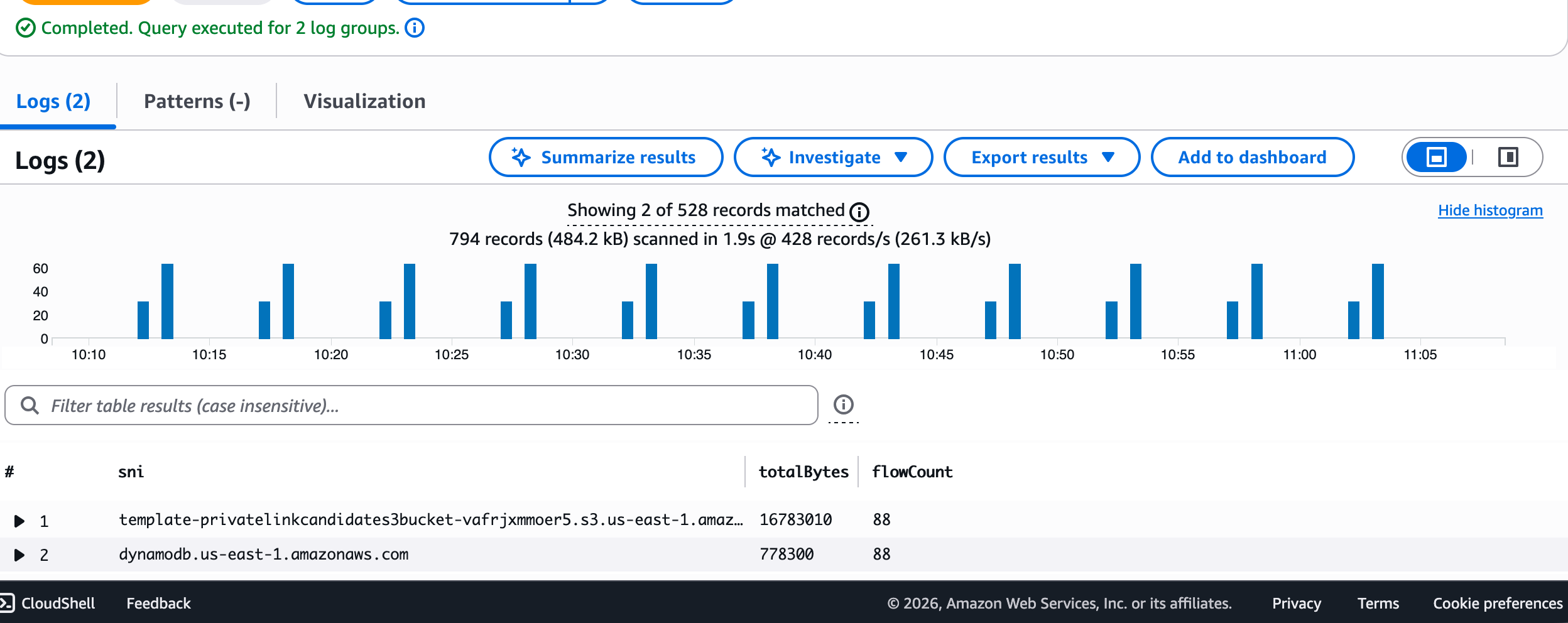Click info icon beside query completed message
Viewport: 1568px width, 623px height.
pos(415,28)
